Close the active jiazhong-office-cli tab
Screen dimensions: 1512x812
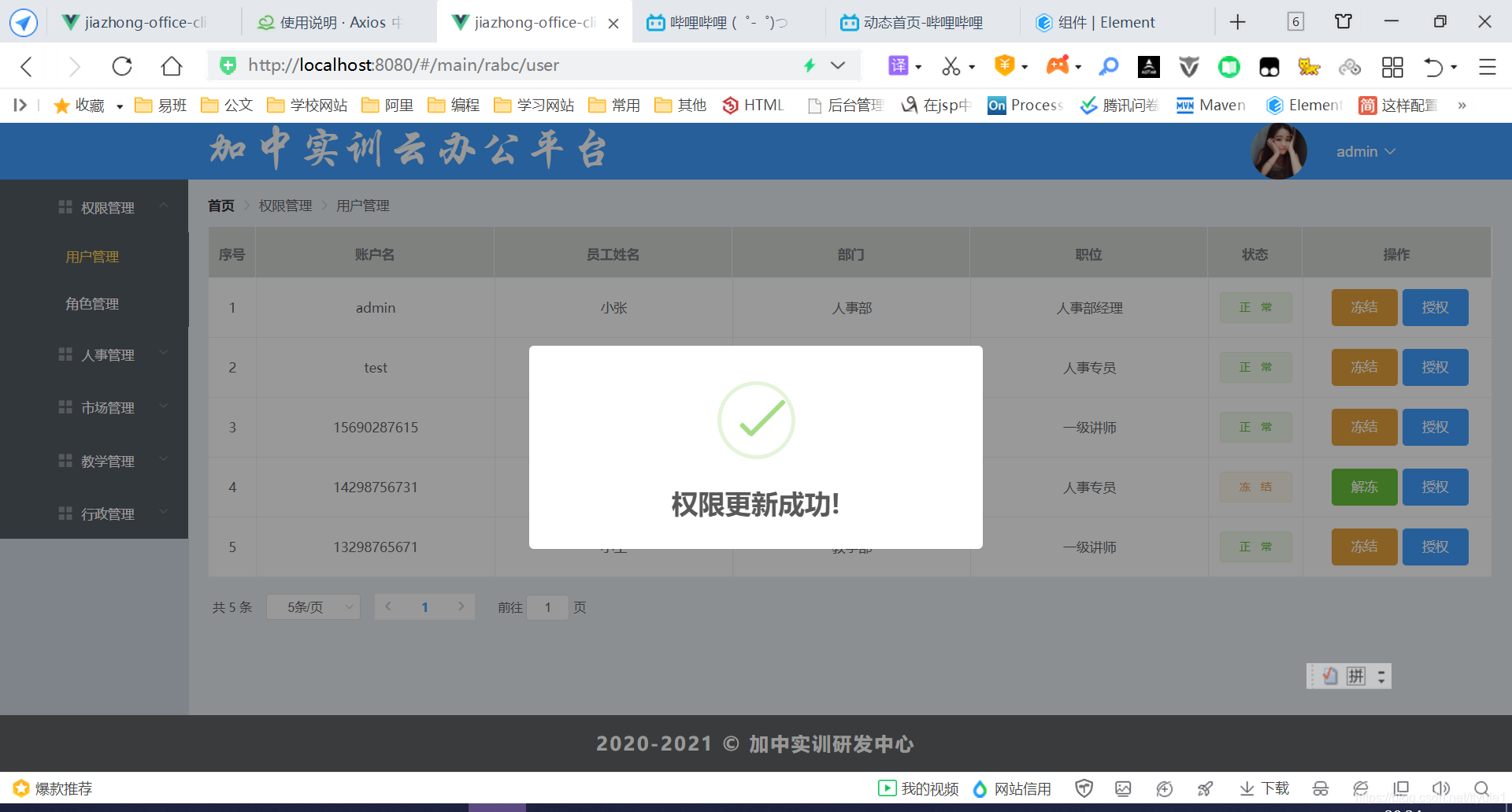point(613,24)
